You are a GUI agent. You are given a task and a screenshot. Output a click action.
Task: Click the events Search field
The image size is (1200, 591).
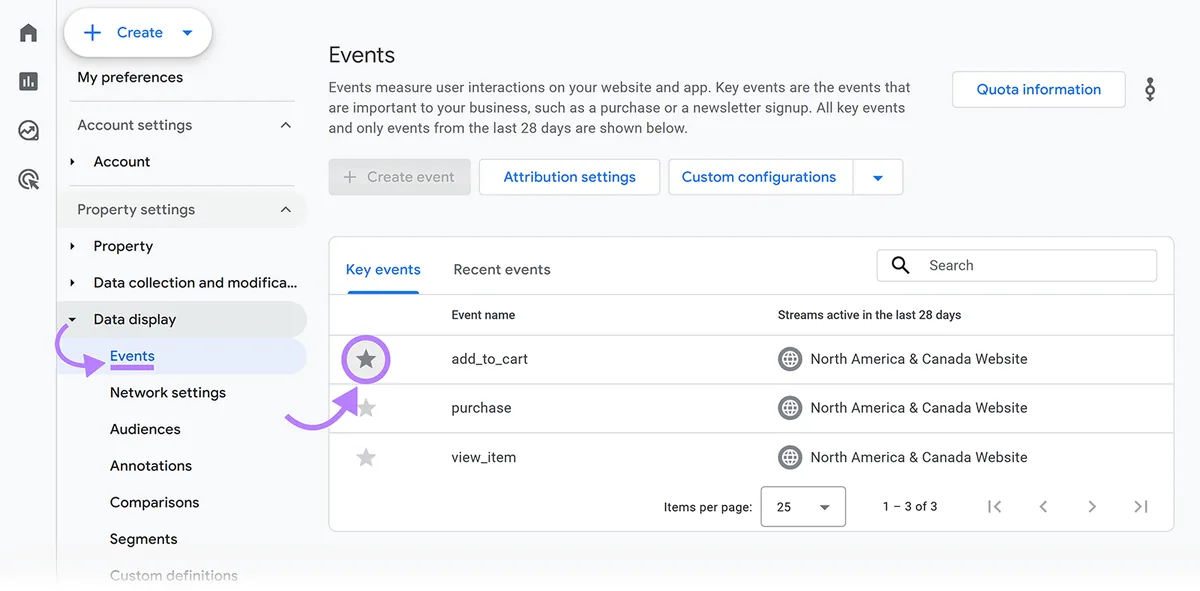point(1017,265)
